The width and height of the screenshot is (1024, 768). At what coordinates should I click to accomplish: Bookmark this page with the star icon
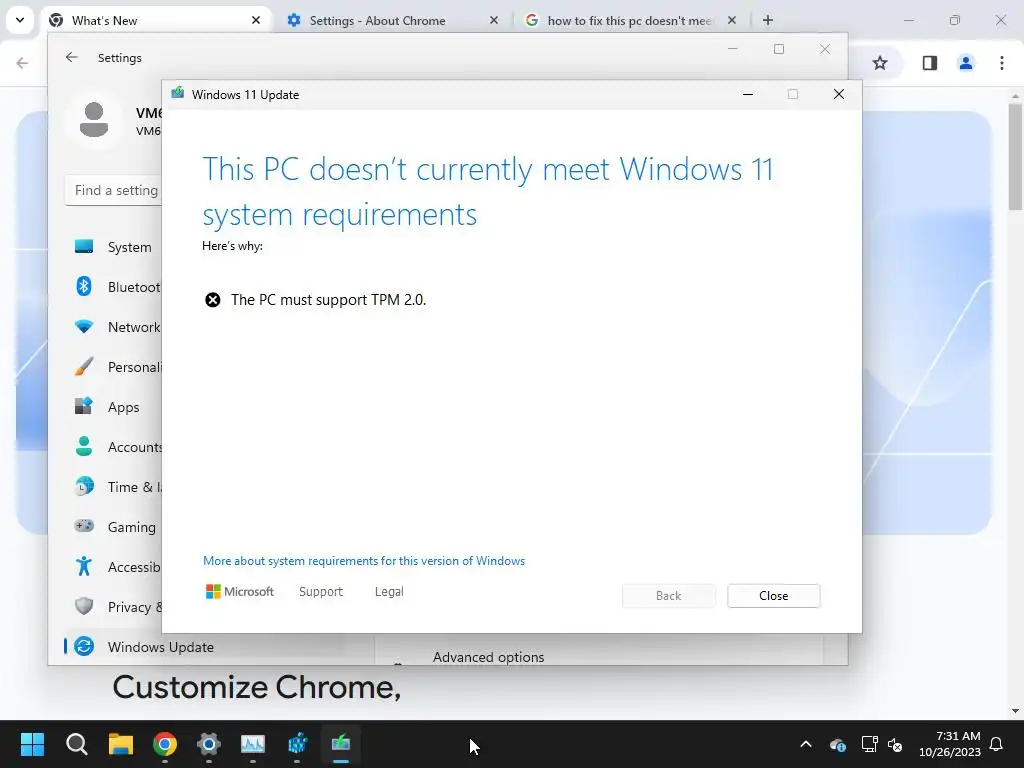[880, 63]
